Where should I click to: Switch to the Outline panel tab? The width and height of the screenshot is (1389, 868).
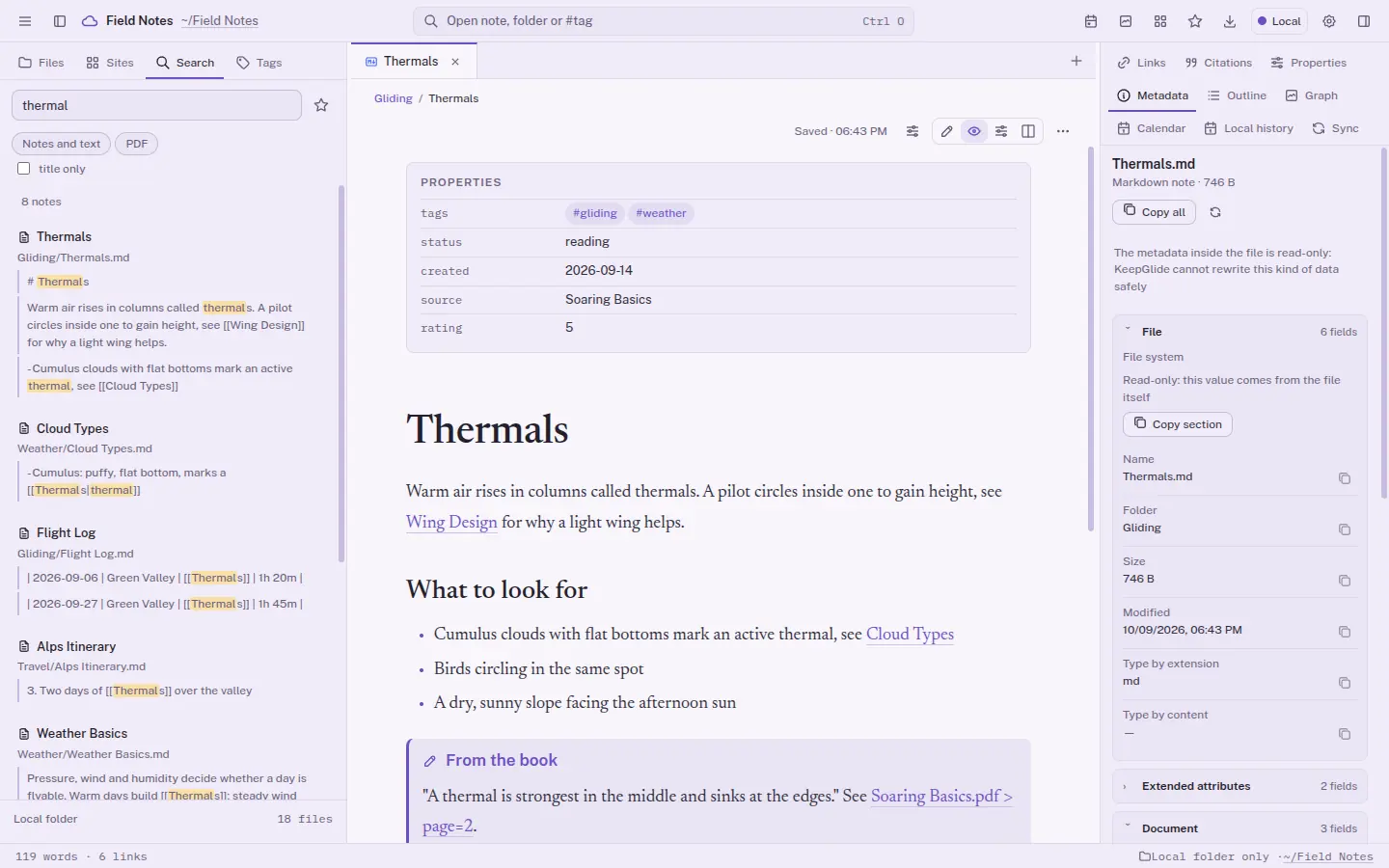pos(1237,95)
